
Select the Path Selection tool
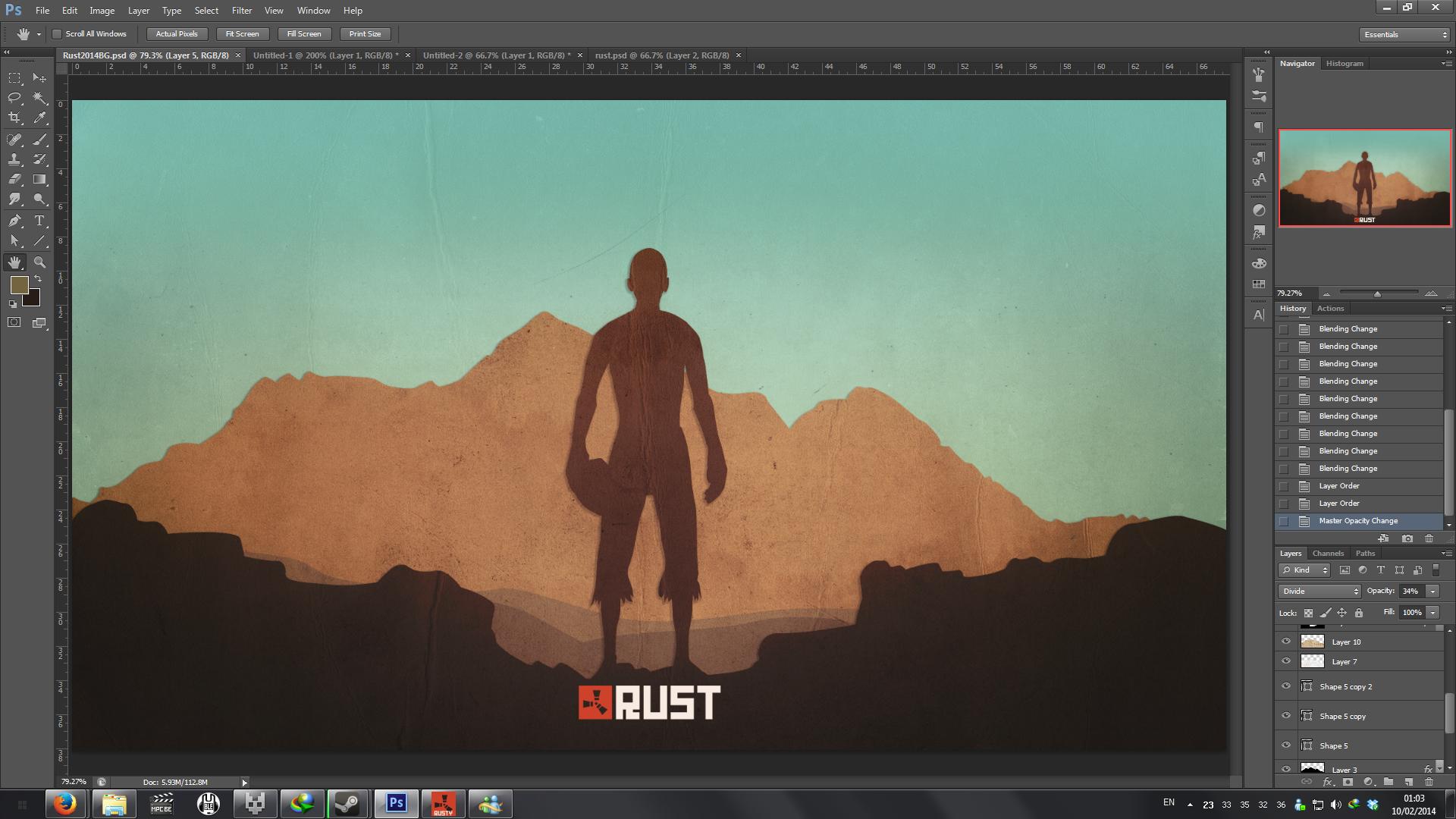click(x=14, y=241)
